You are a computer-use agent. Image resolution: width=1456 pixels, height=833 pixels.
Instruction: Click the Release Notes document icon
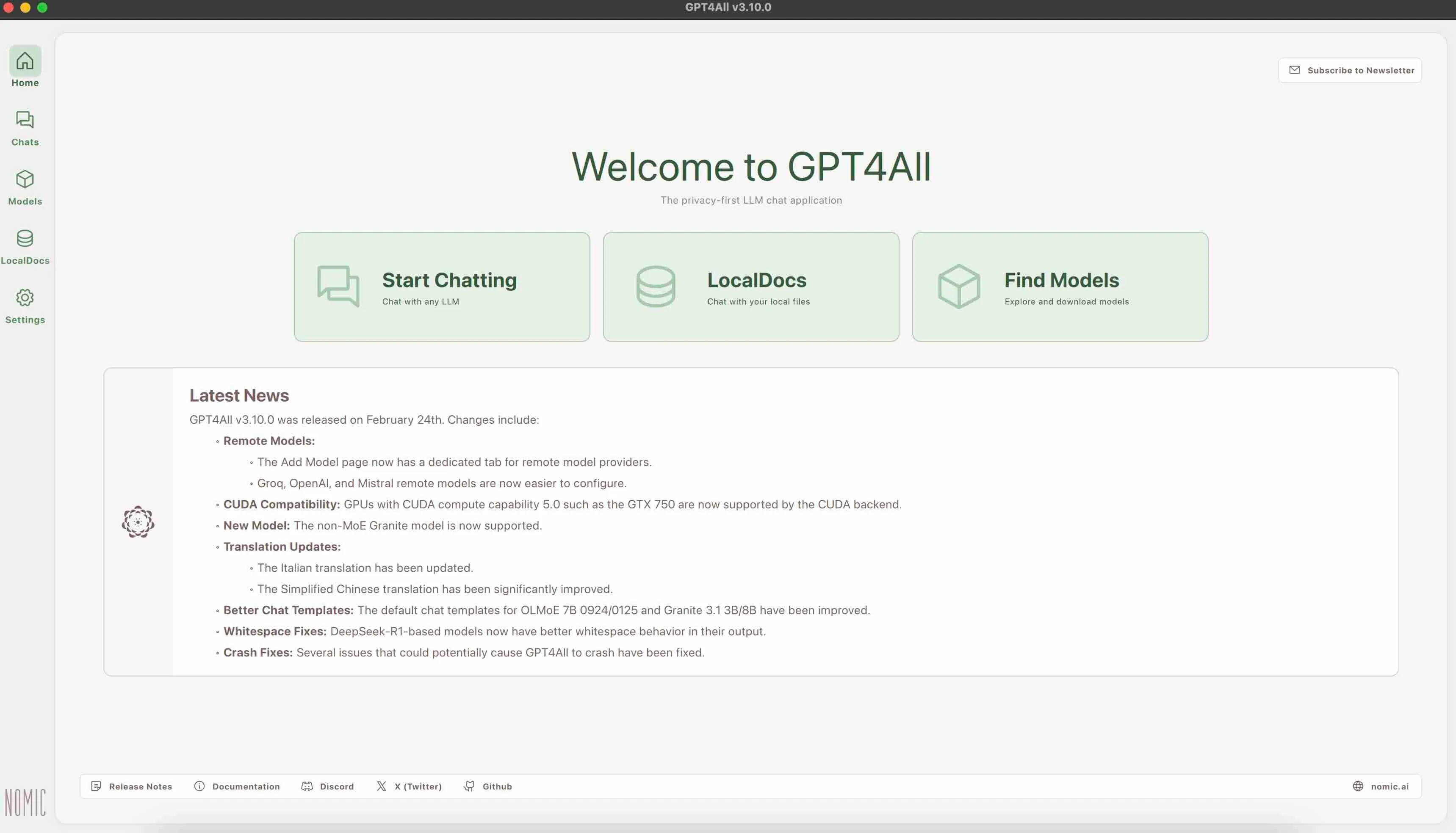point(96,786)
